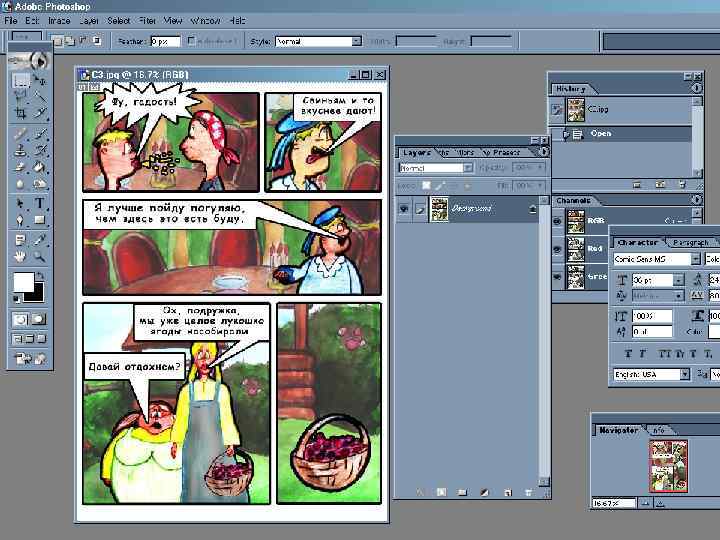720x540 pixels.
Task: Swap foreground and background colors
Action: click(x=40, y=276)
